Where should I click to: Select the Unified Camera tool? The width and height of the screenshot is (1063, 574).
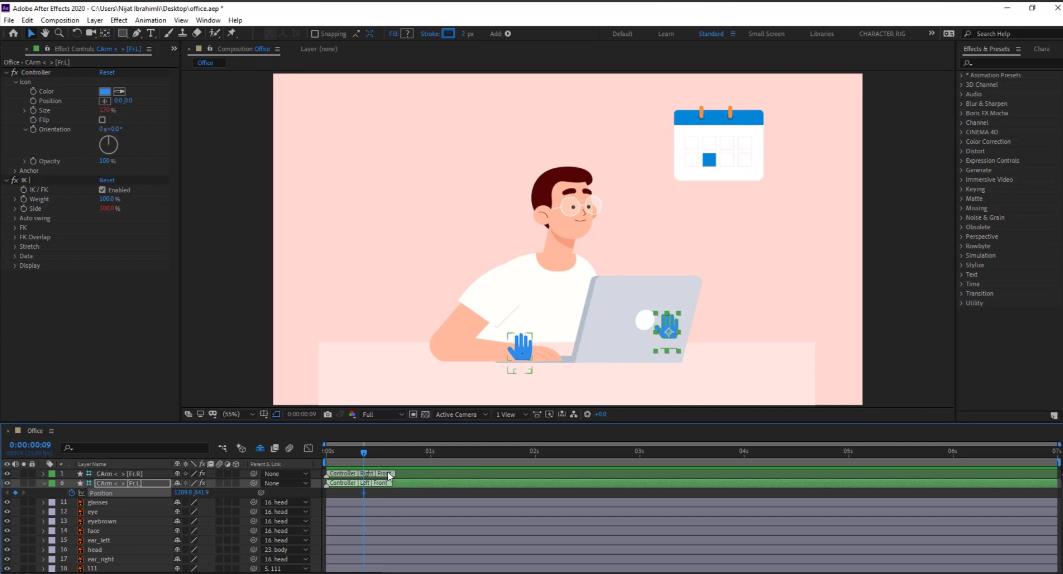[91, 33]
